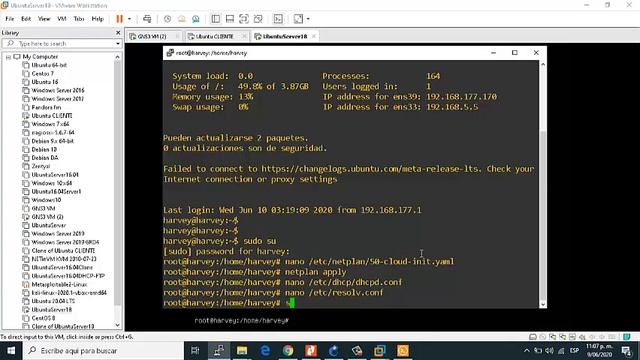Open the Tabs menu
The image size is (640, 360).
(x=79, y=19)
